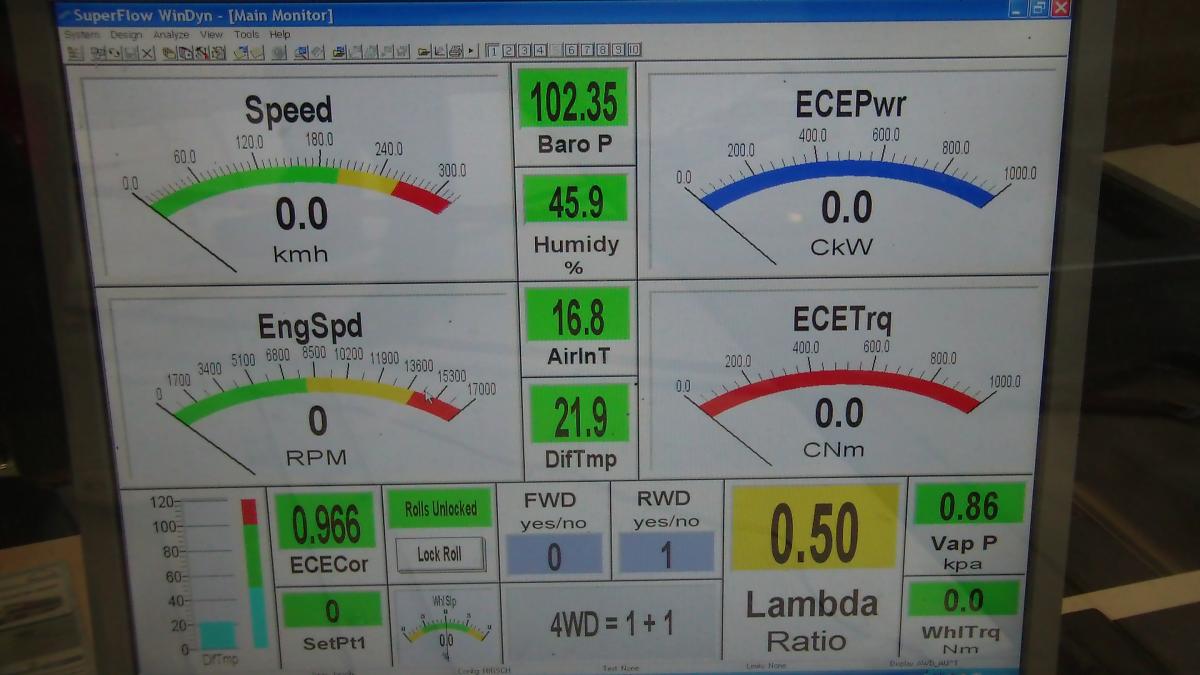
Task: Click the small arrow after printer icon
Action: pos(471,52)
